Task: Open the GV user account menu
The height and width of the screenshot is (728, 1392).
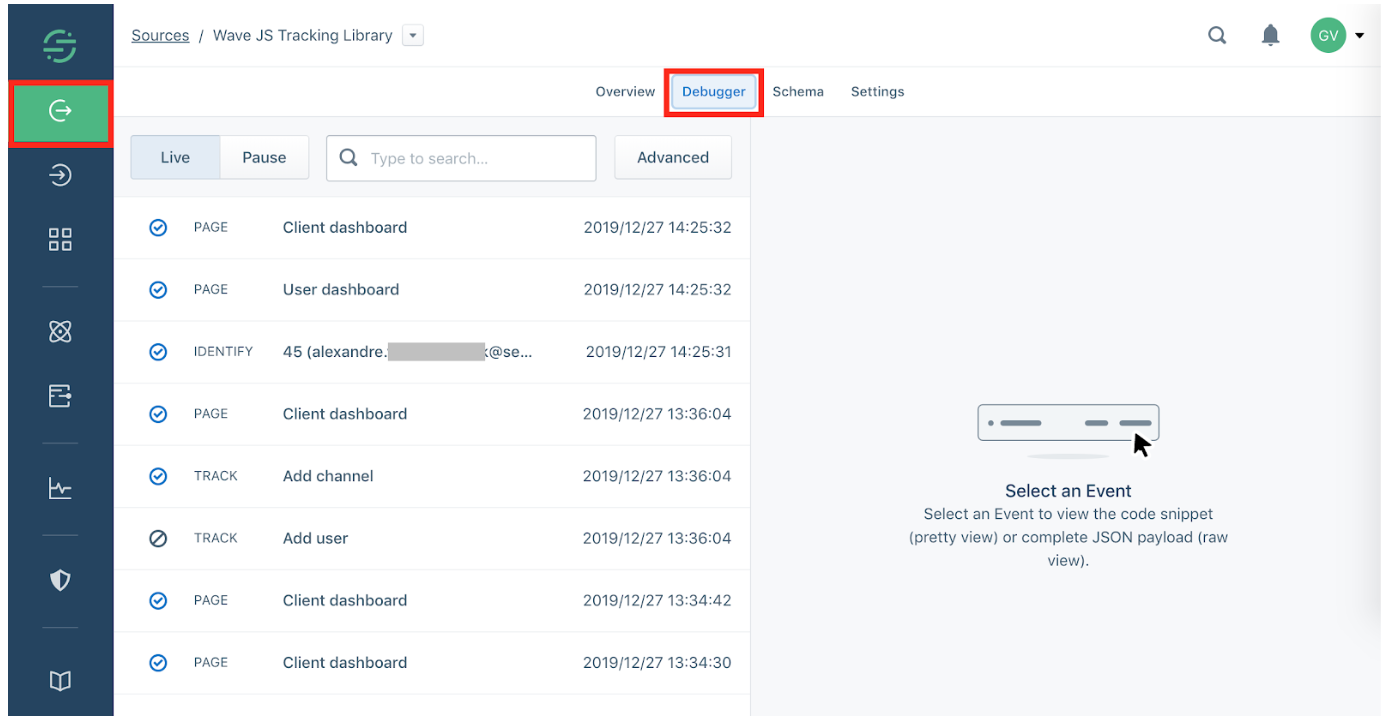Action: (1337, 36)
